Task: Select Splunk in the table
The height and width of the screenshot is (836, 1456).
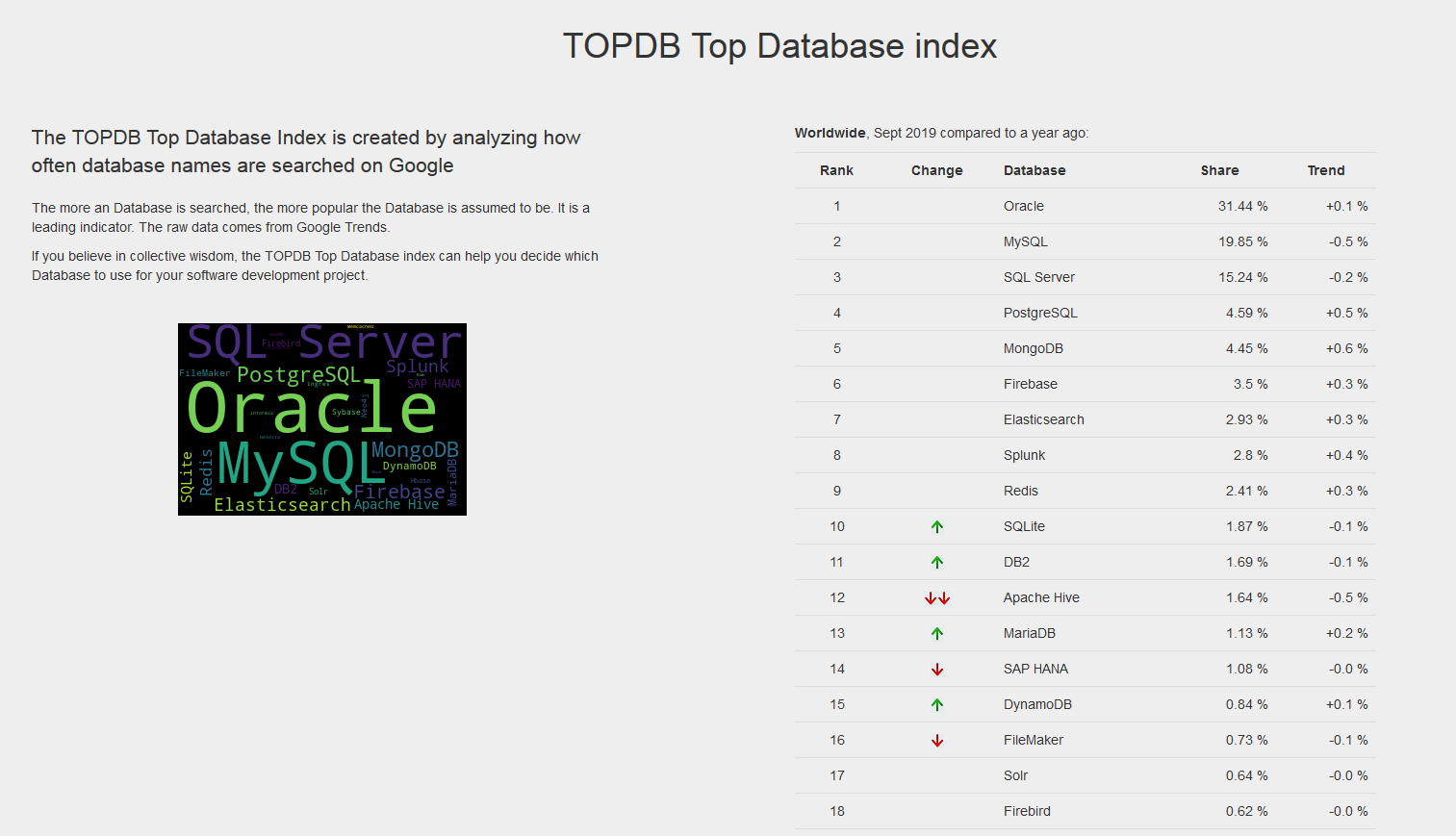Action: pos(1024,455)
